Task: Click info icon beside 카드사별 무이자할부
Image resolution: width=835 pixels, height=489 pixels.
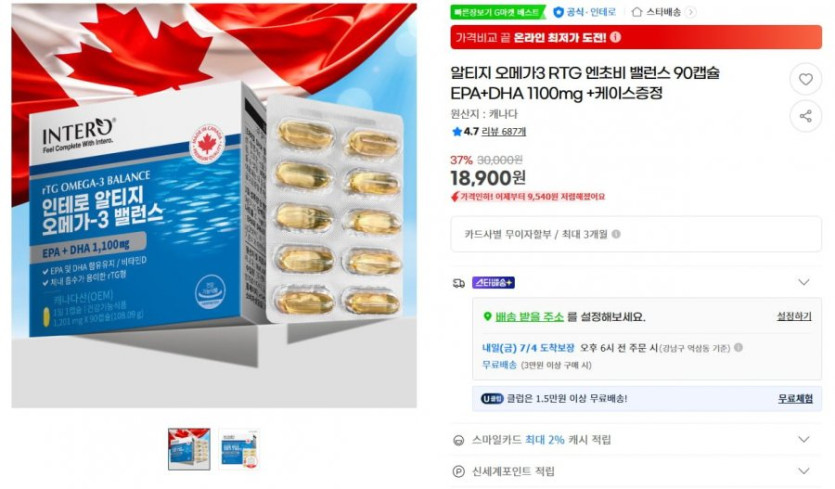Action: [x=616, y=234]
